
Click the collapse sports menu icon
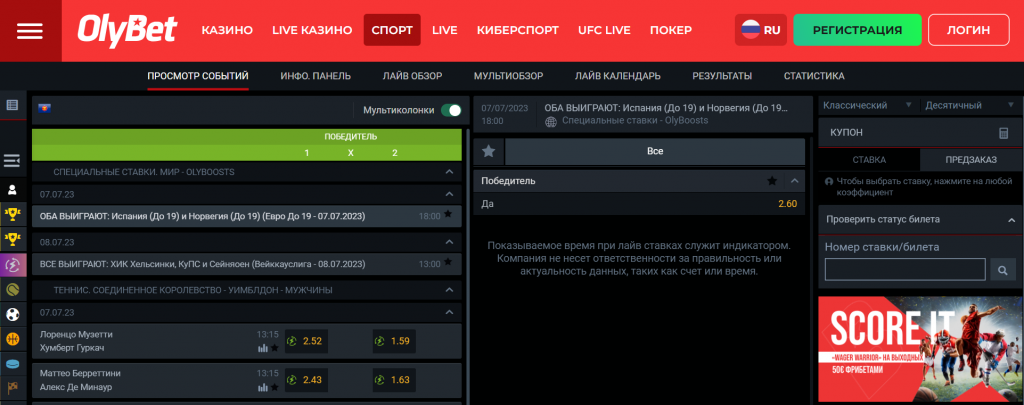click(x=12, y=160)
